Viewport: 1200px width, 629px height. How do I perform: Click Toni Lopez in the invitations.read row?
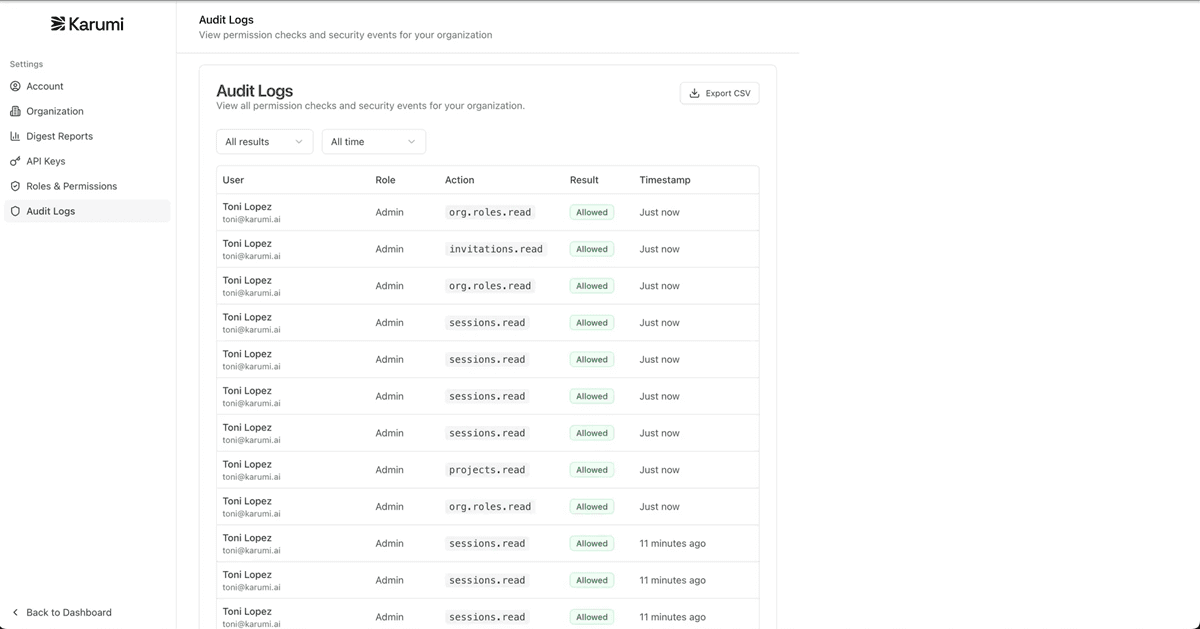point(247,243)
